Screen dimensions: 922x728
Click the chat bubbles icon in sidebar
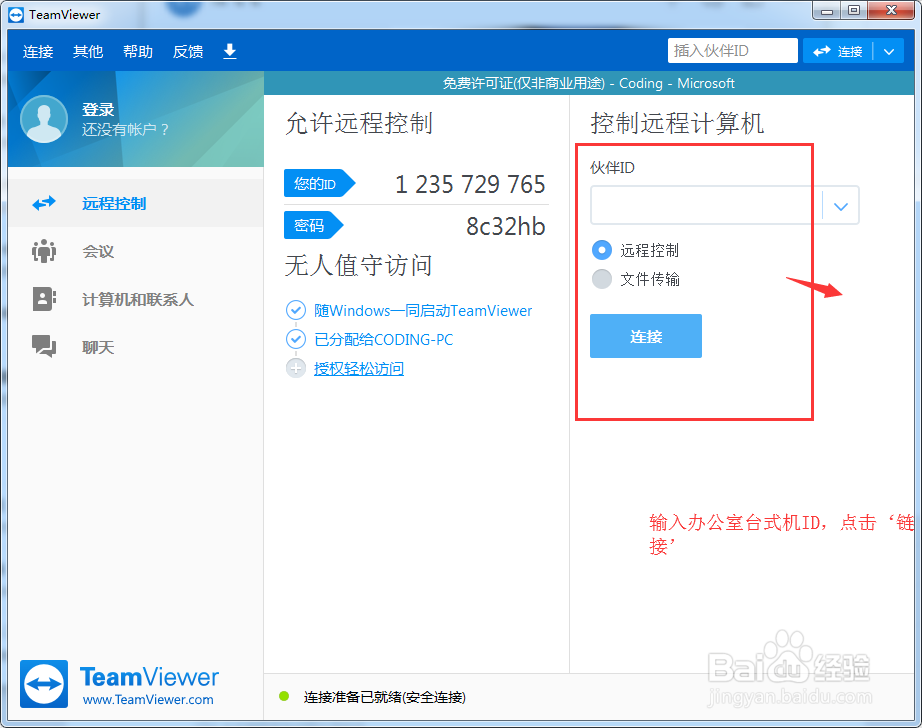(x=44, y=347)
